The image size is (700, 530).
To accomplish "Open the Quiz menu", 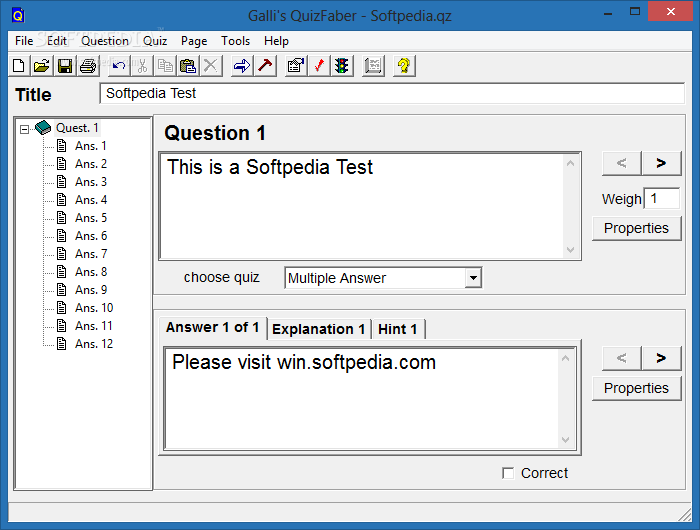I will (x=155, y=41).
